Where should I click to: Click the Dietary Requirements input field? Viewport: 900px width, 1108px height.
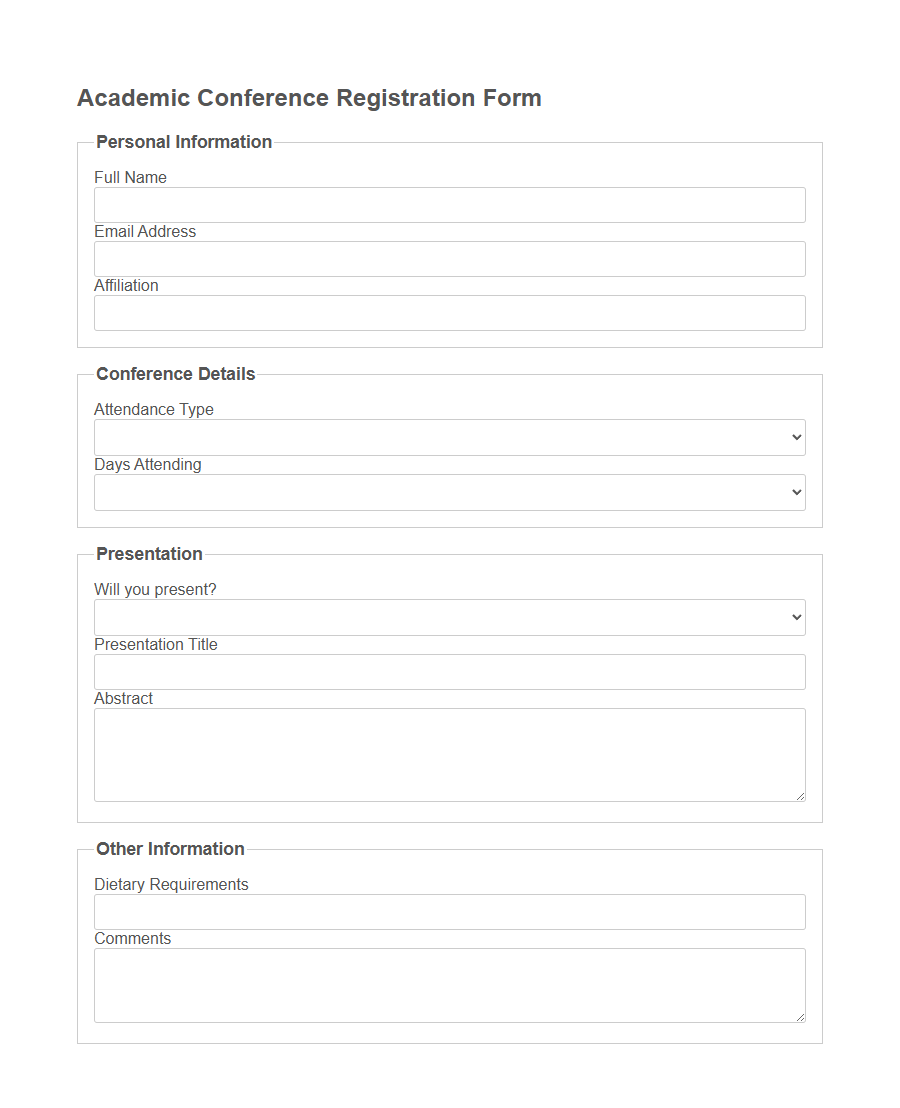coord(449,912)
